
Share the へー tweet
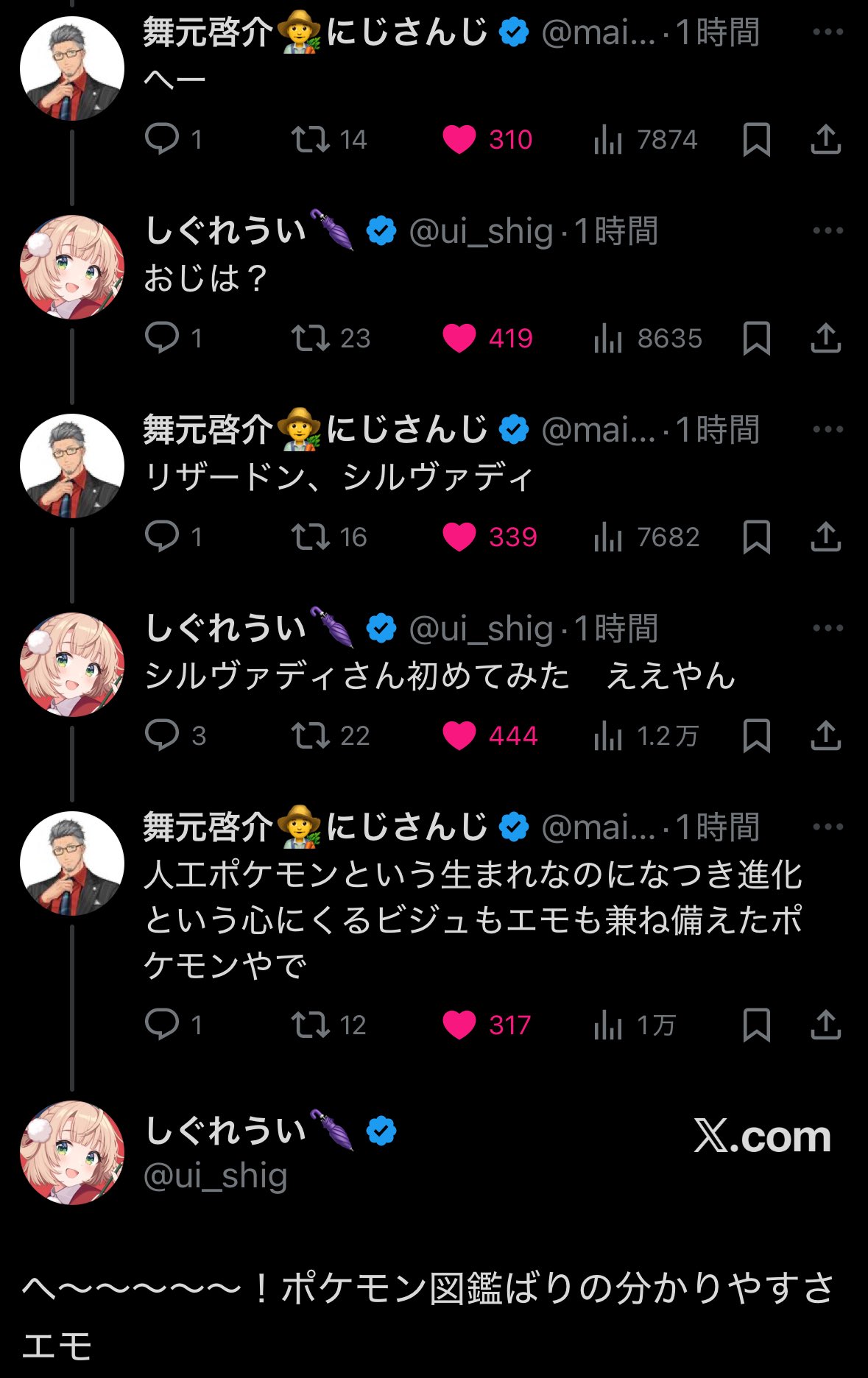[x=825, y=139]
